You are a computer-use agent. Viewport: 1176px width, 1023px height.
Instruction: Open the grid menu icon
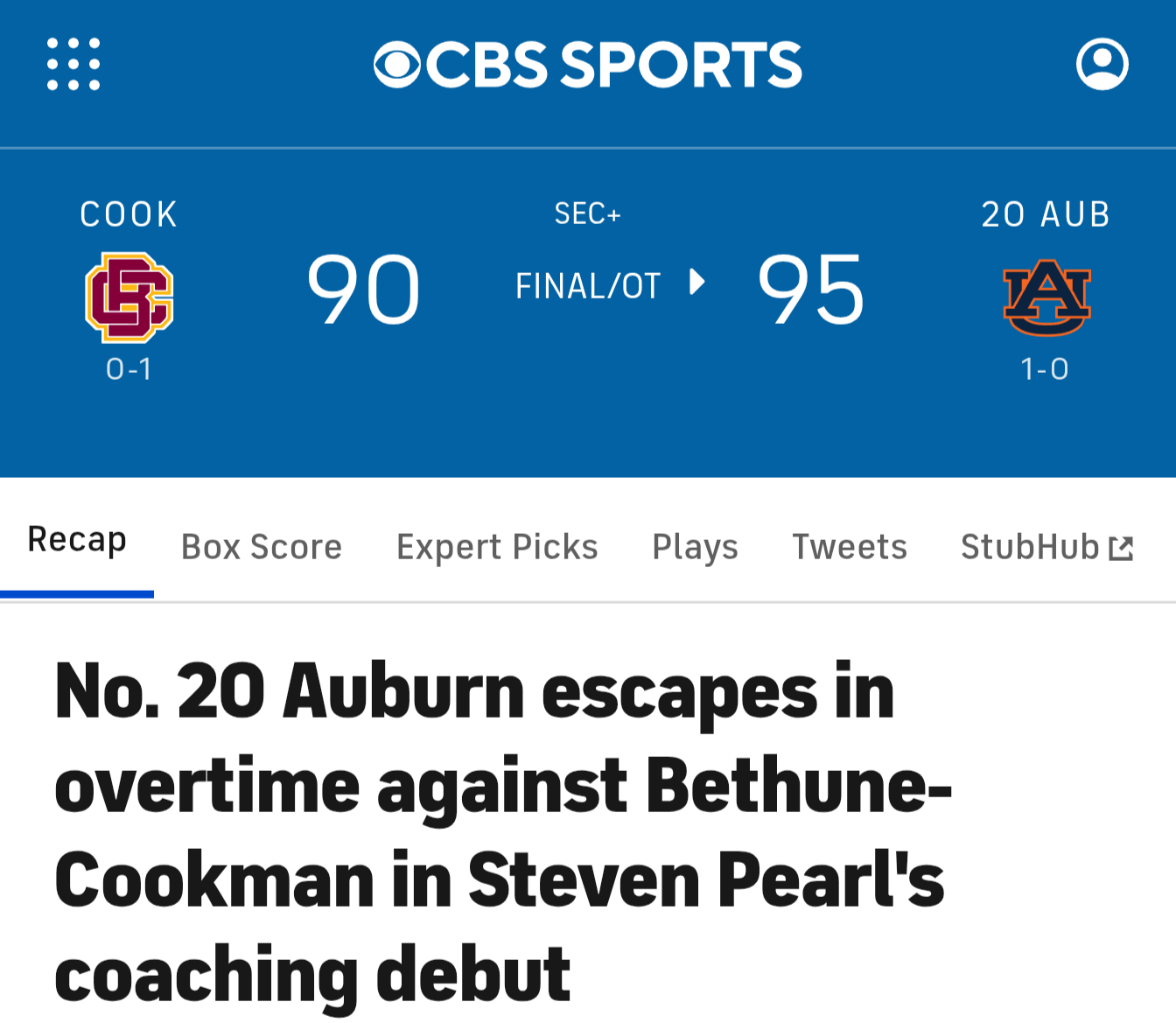click(x=73, y=64)
